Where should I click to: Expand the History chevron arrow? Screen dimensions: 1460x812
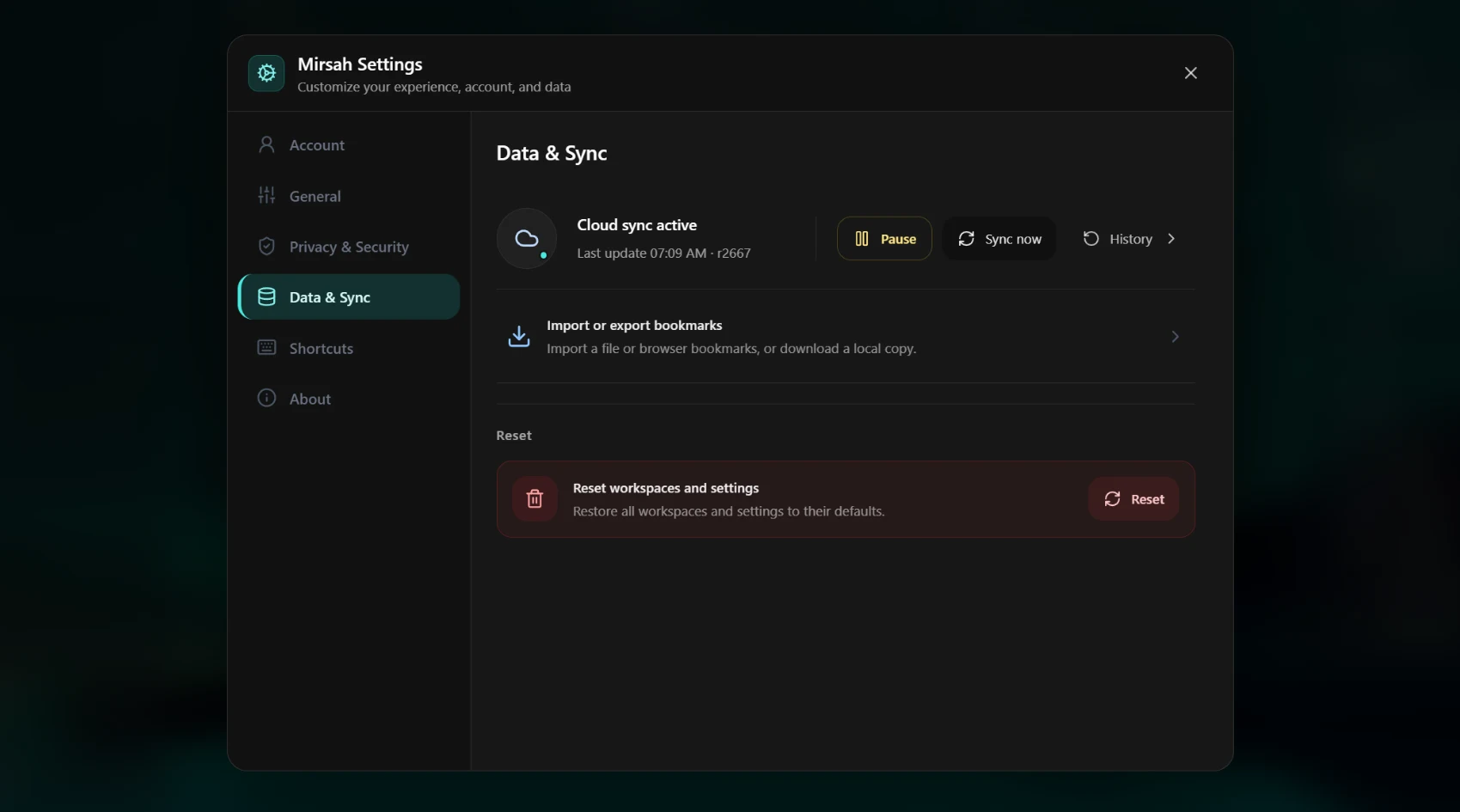tap(1171, 239)
